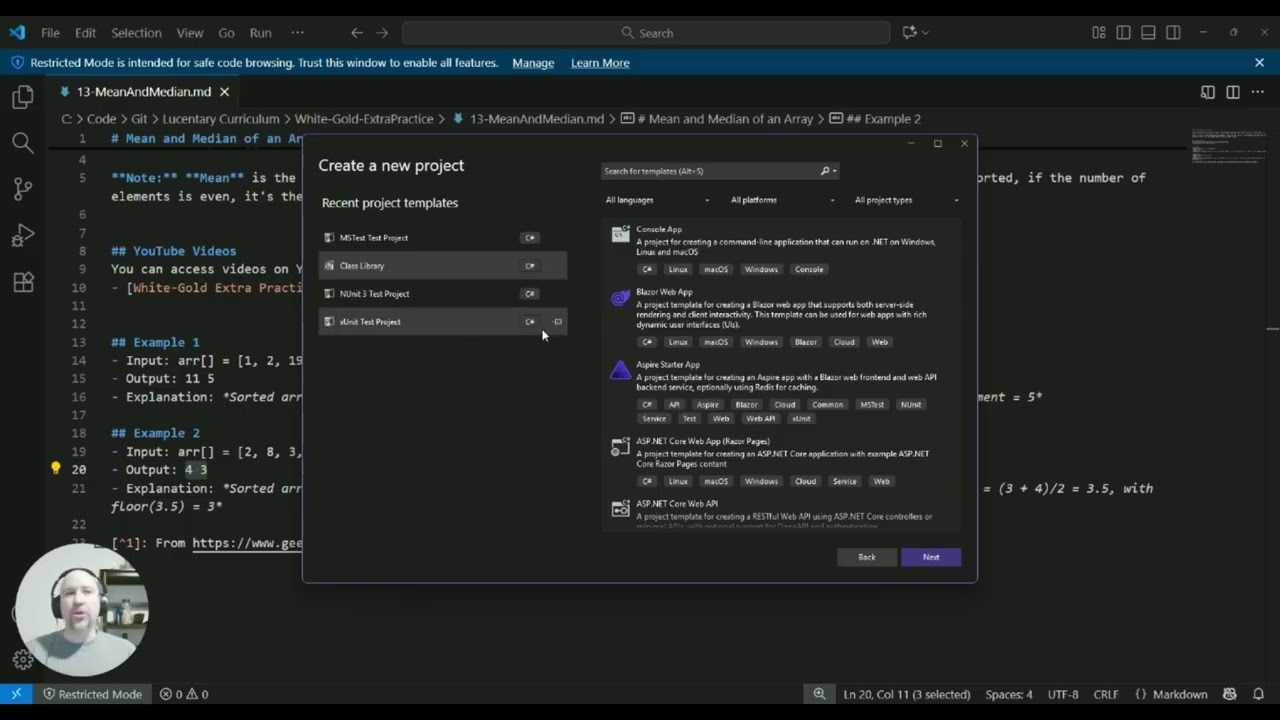Click the Back button in dialog
This screenshot has height=720, width=1280.
point(867,557)
